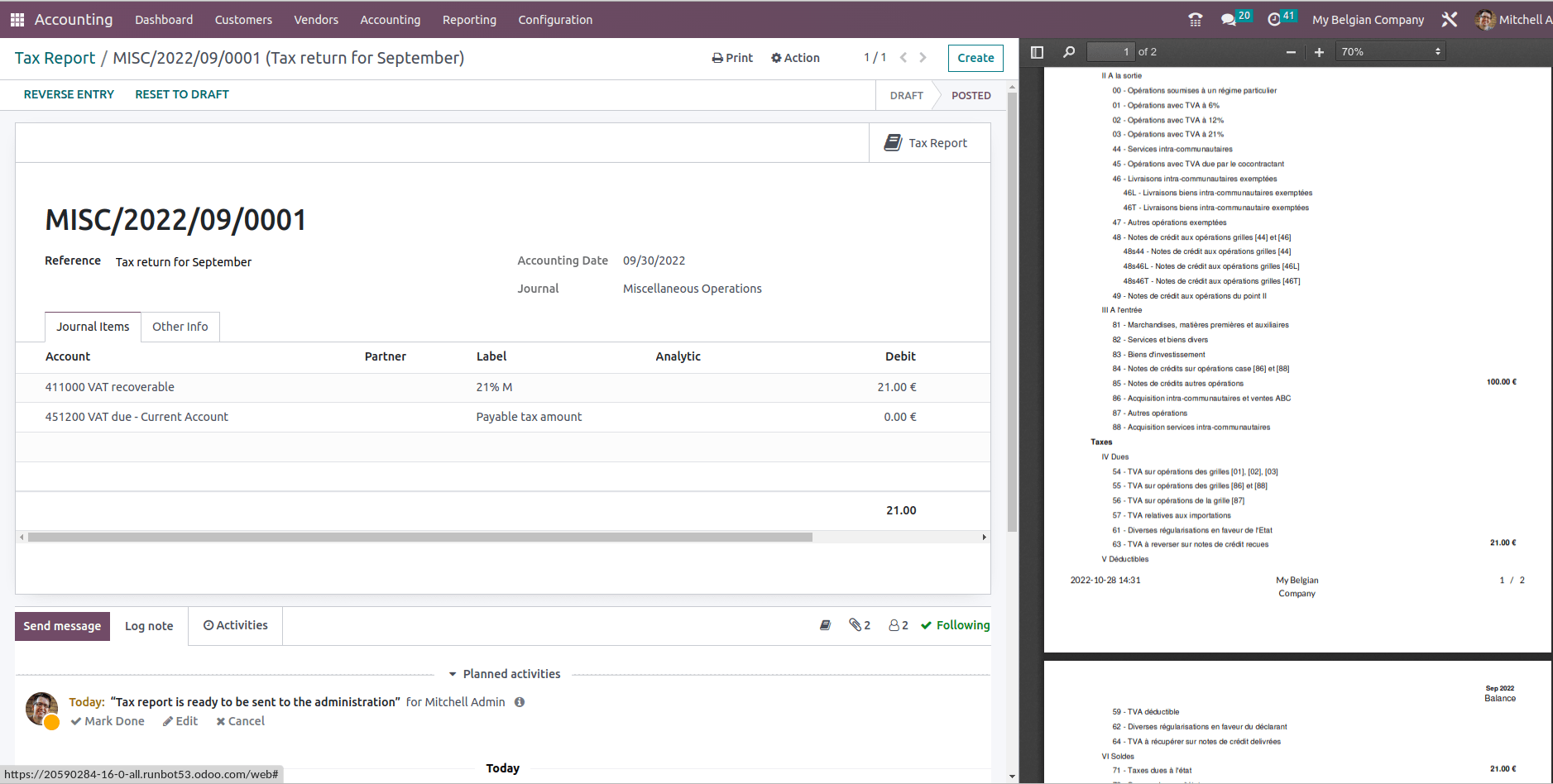Set the status to Draft
Viewport: 1553px width, 784px height.
pos(906,96)
